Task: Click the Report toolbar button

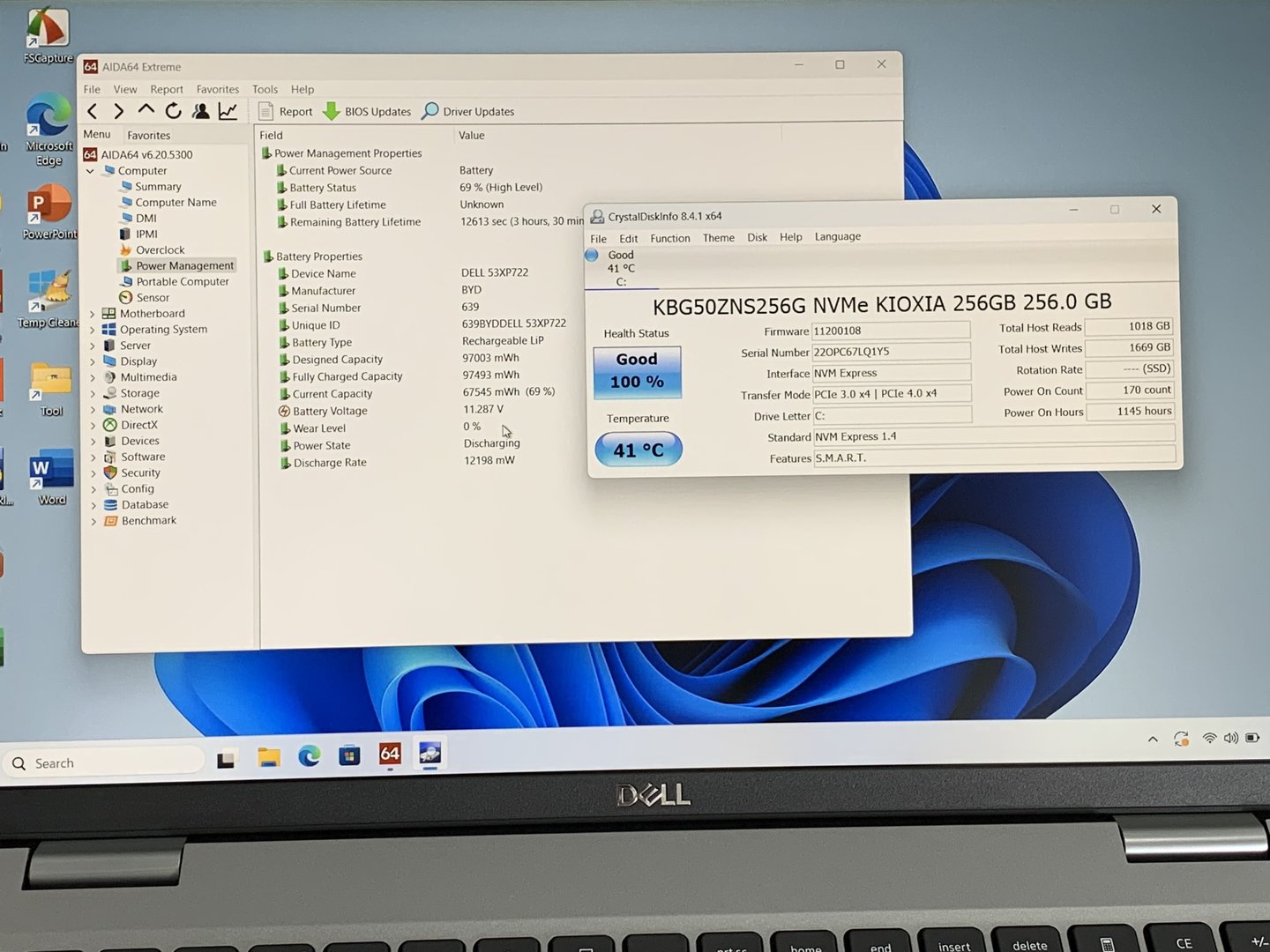Action: pyautogui.click(x=286, y=112)
